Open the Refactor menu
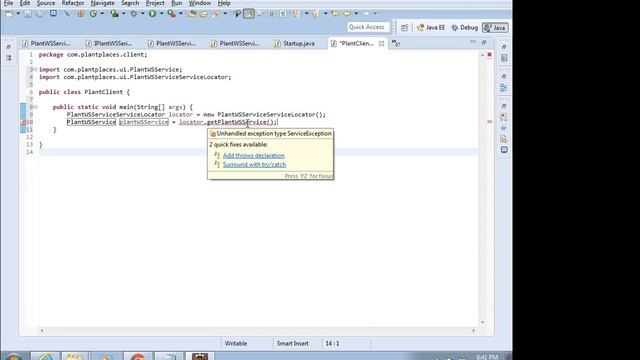The image size is (640, 360). [73, 3]
